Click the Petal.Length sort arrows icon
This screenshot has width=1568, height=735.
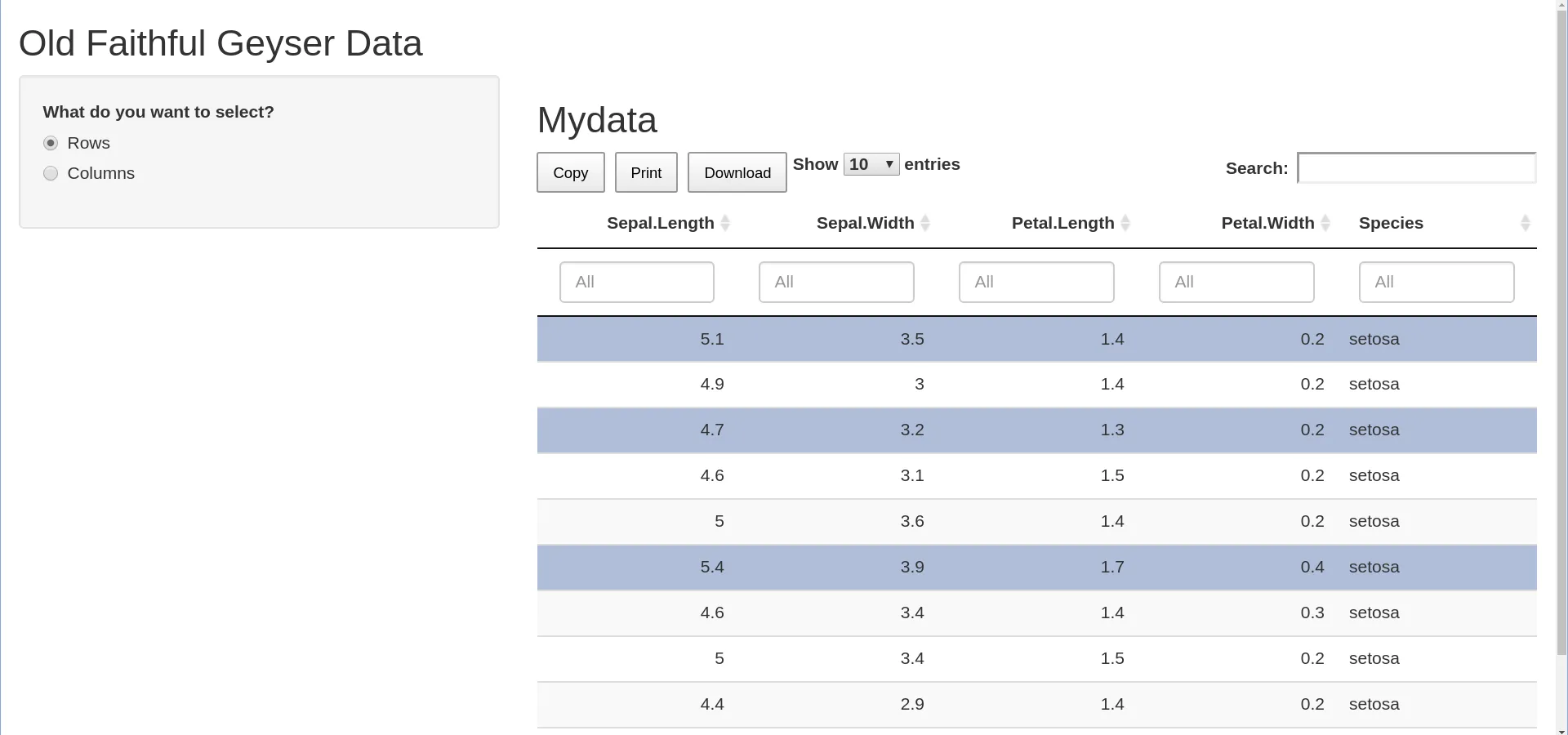point(1125,223)
